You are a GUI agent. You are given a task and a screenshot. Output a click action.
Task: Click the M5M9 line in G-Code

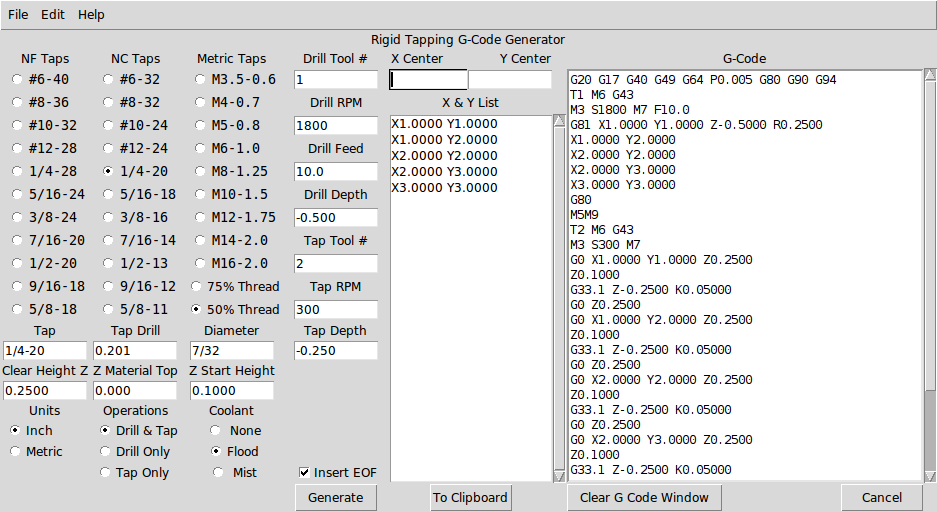[x=584, y=214]
